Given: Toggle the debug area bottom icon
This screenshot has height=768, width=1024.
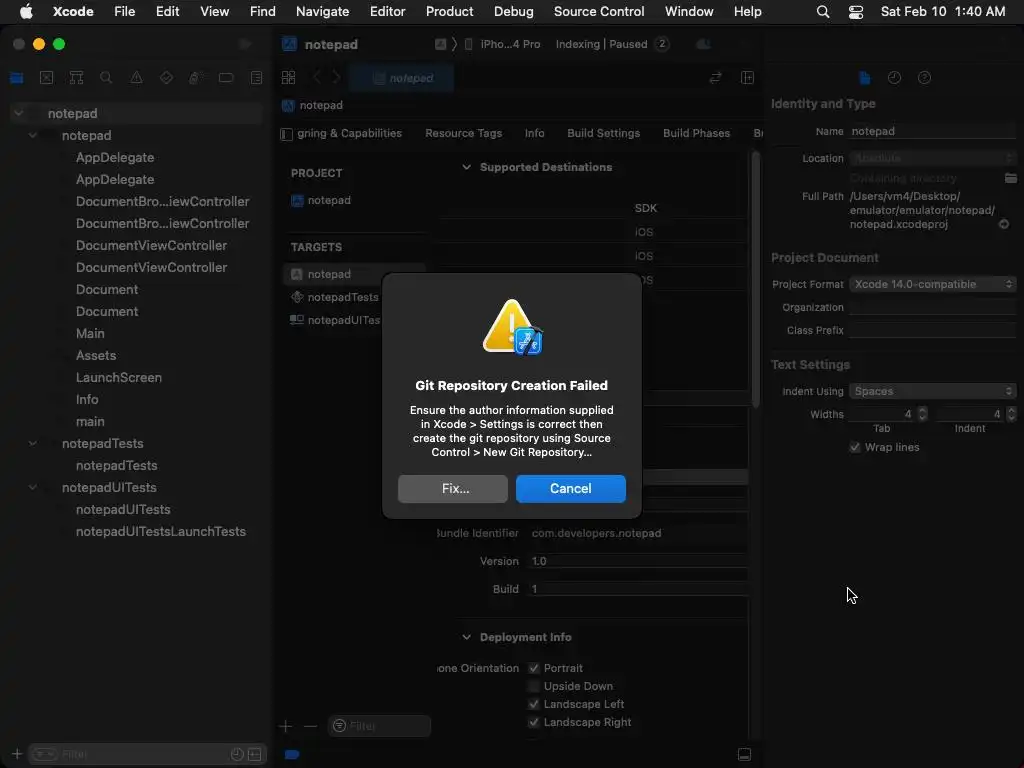Looking at the screenshot, I should point(744,754).
